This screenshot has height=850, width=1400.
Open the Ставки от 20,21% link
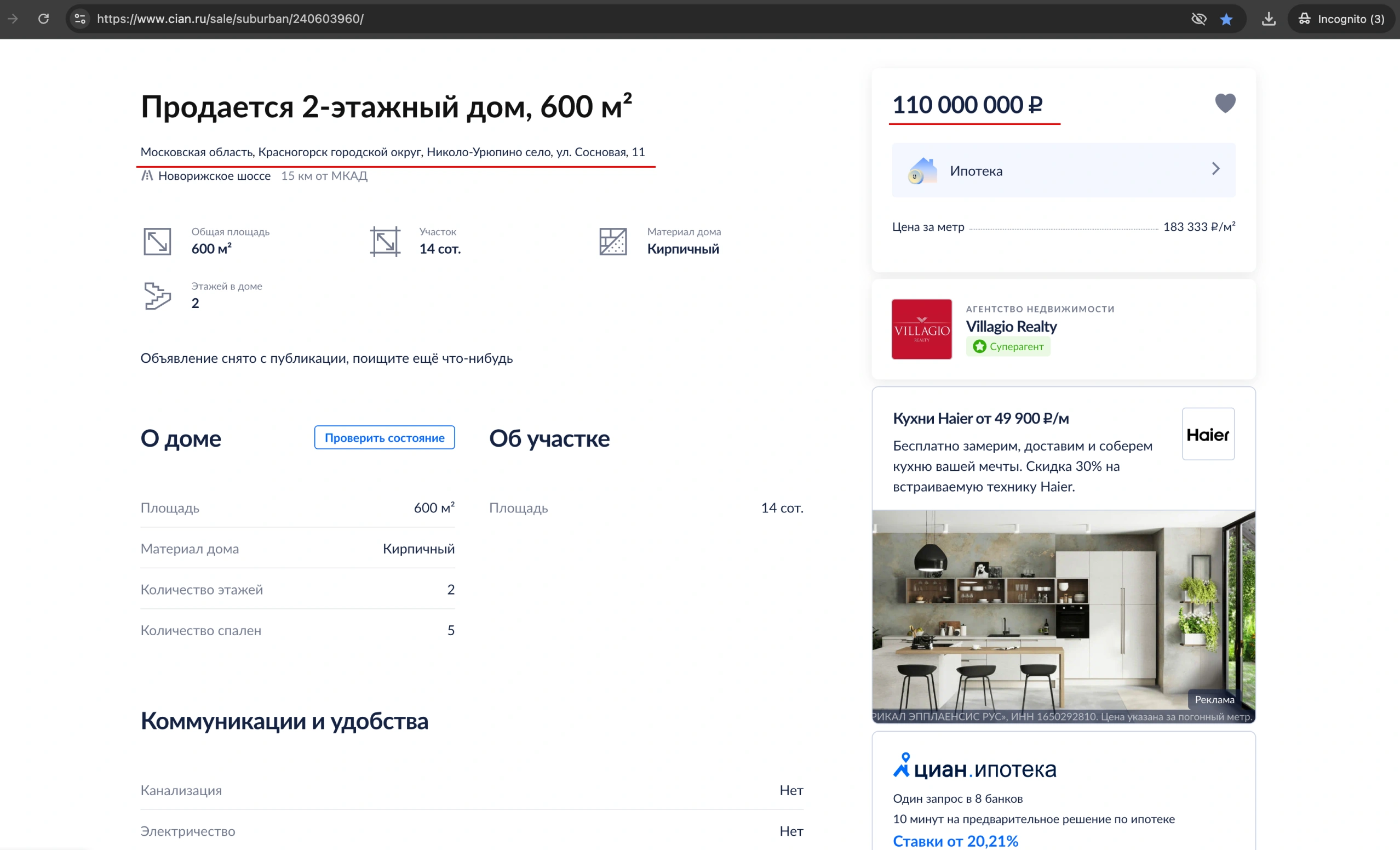click(956, 841)
